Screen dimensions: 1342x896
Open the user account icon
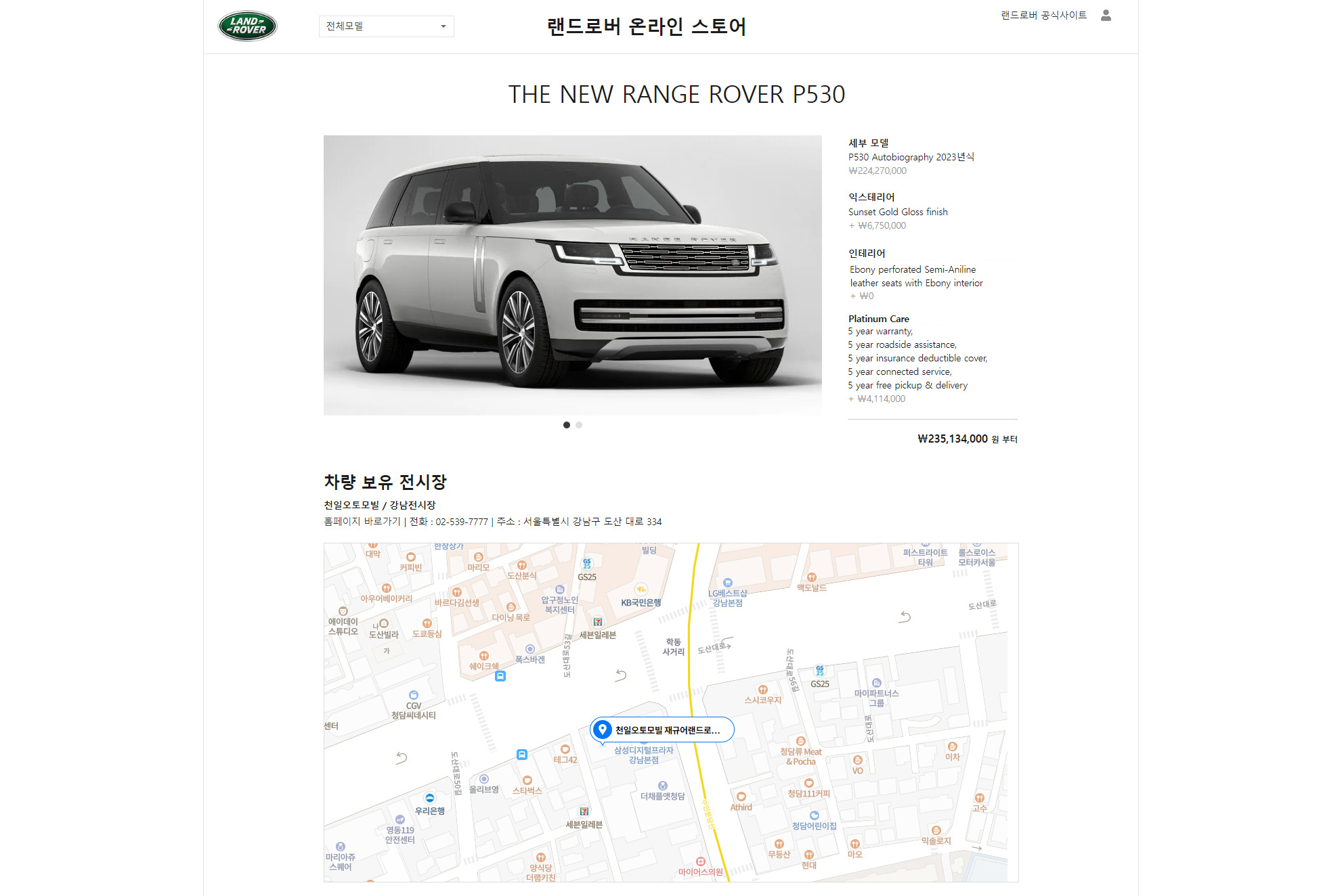point(1106,15)
